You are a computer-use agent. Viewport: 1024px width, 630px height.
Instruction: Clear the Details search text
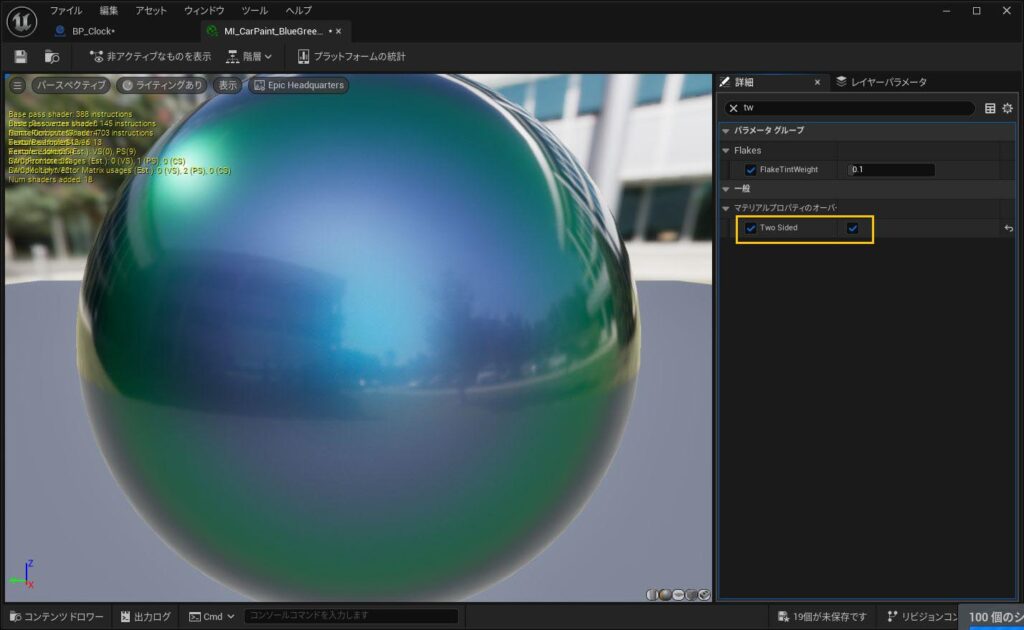click(x=733, y=108)
